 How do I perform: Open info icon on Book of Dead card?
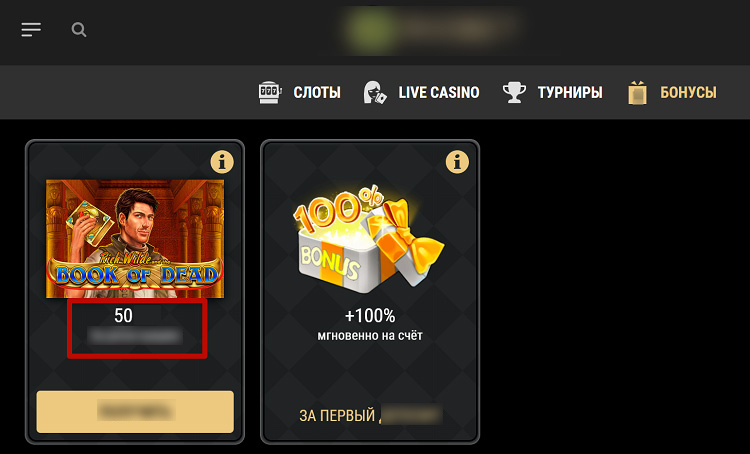(x=222, y=162)
